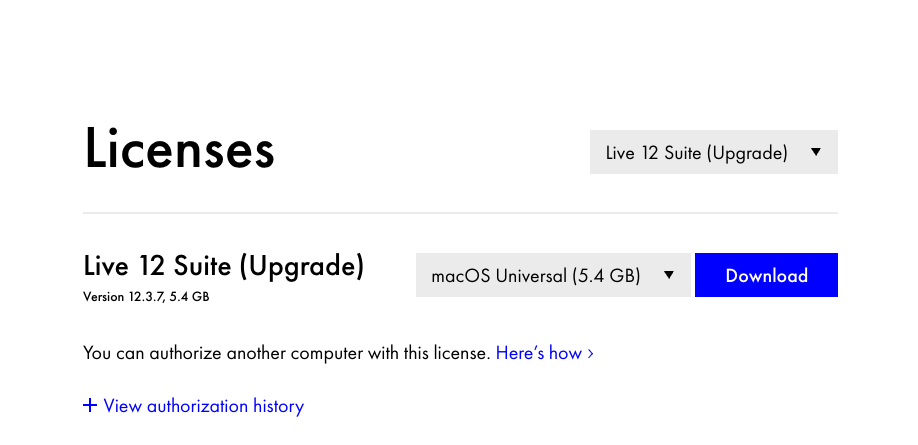Click the Licenses page heading
Screen dimensions: 918x445
179,149
